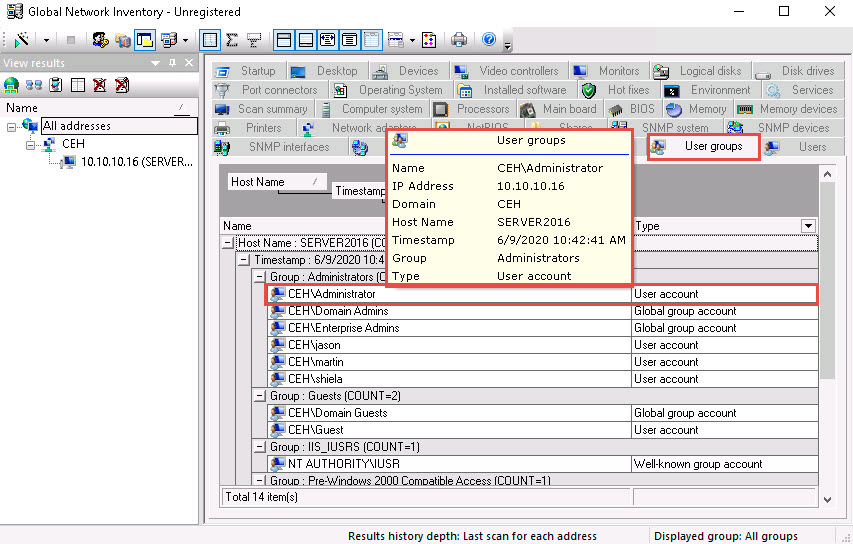This screenshot has height=544, width=853.
Task: Collapse the All addresses tree node
Action: 11,127
